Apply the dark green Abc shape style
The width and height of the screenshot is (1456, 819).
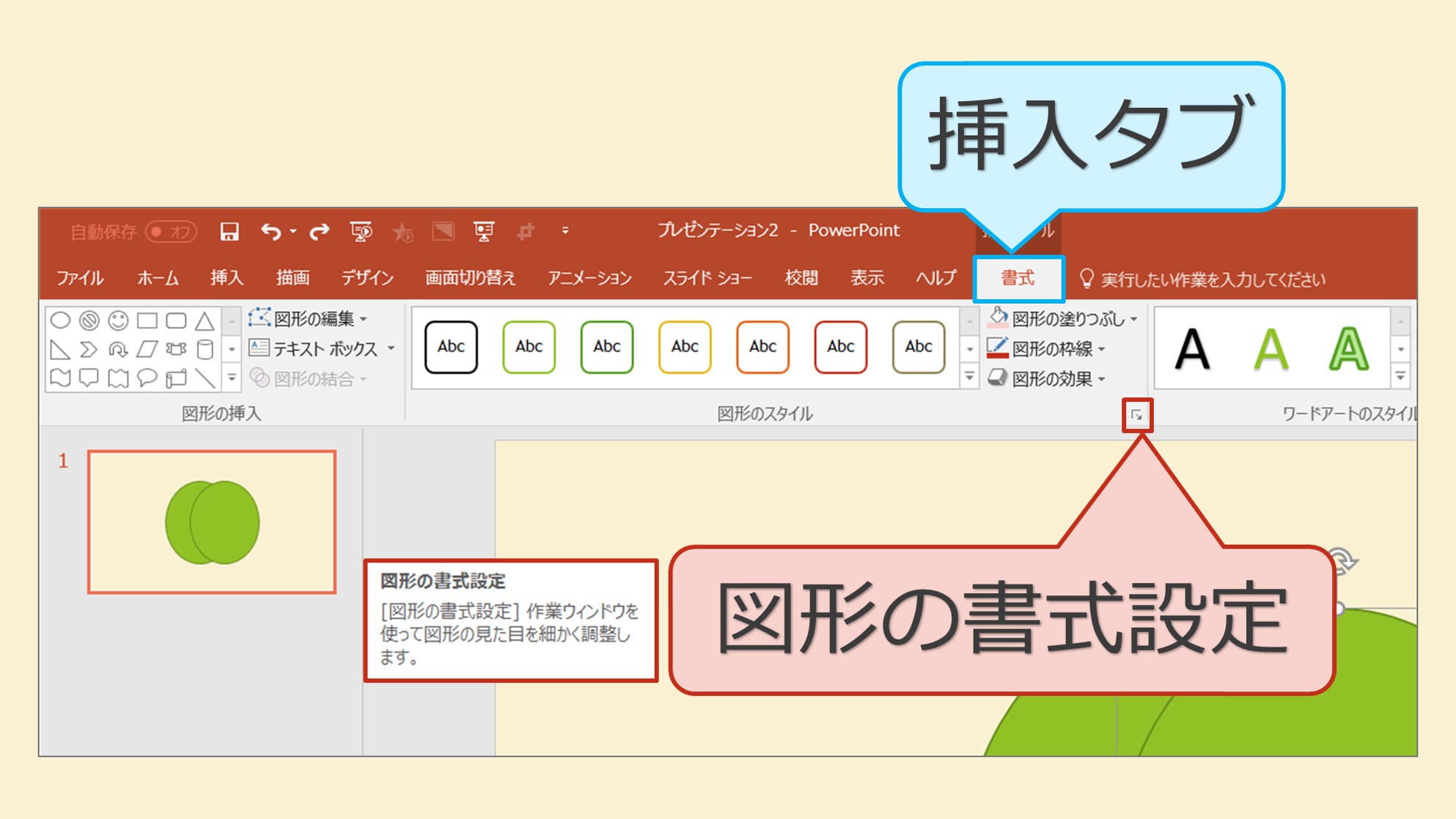pos(606,347)
